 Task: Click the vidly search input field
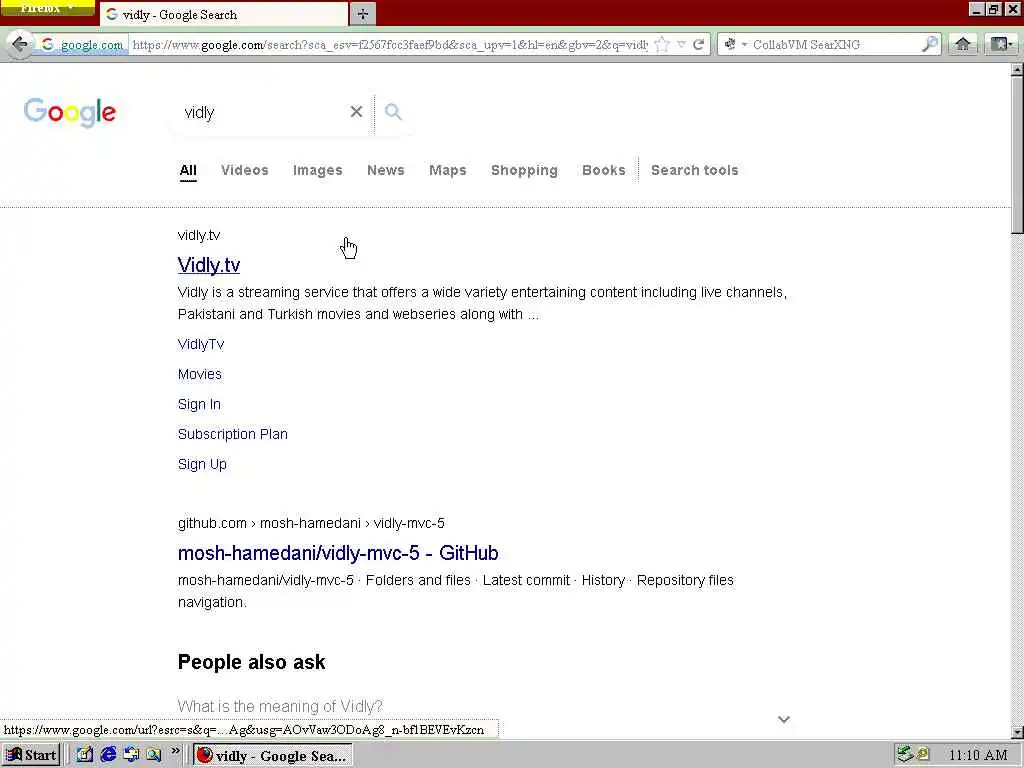pyautogui.click(x=261, y=112)
